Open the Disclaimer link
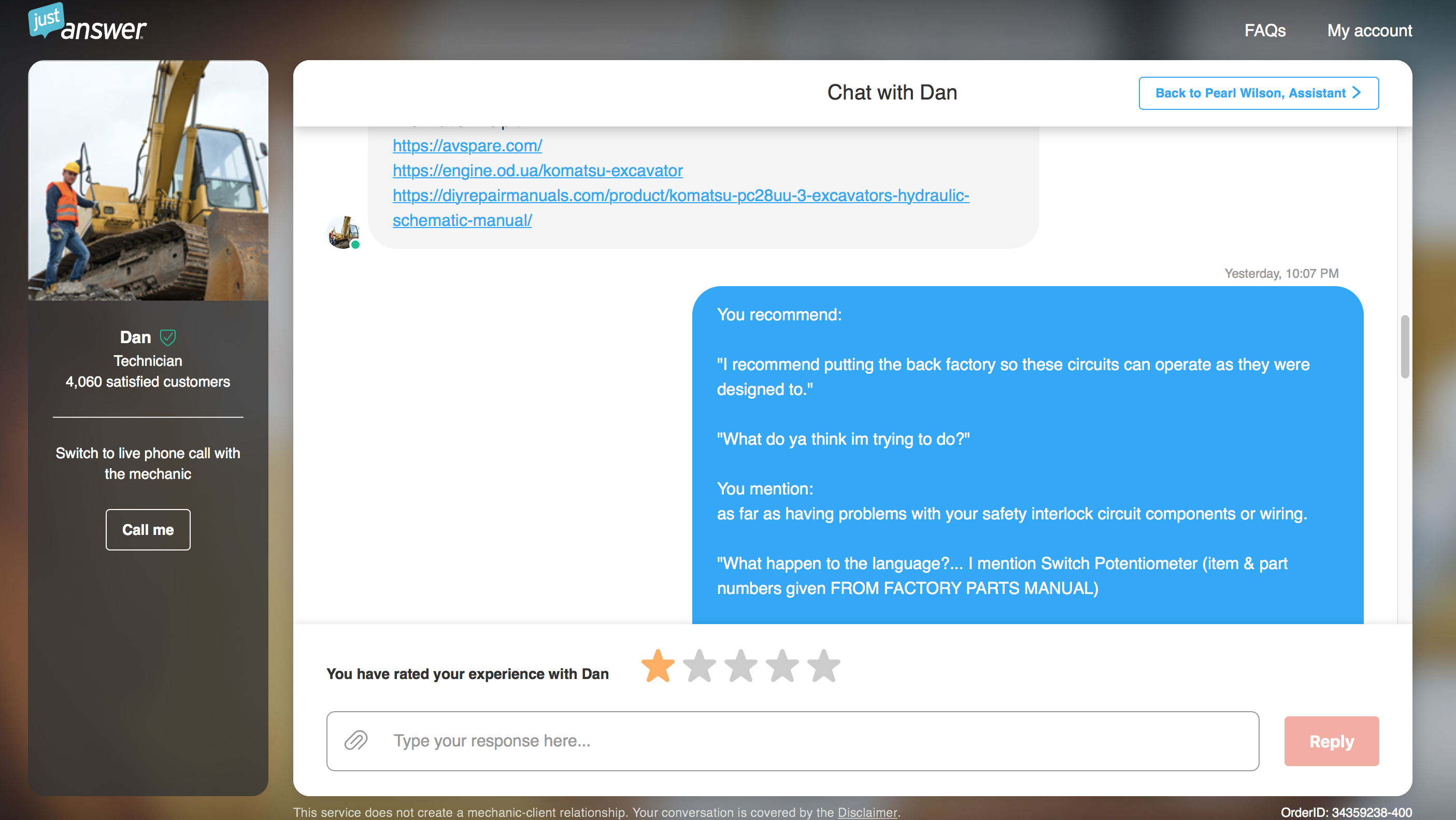The width and height of the screenshot is (1456, 820). pos(867,813)
